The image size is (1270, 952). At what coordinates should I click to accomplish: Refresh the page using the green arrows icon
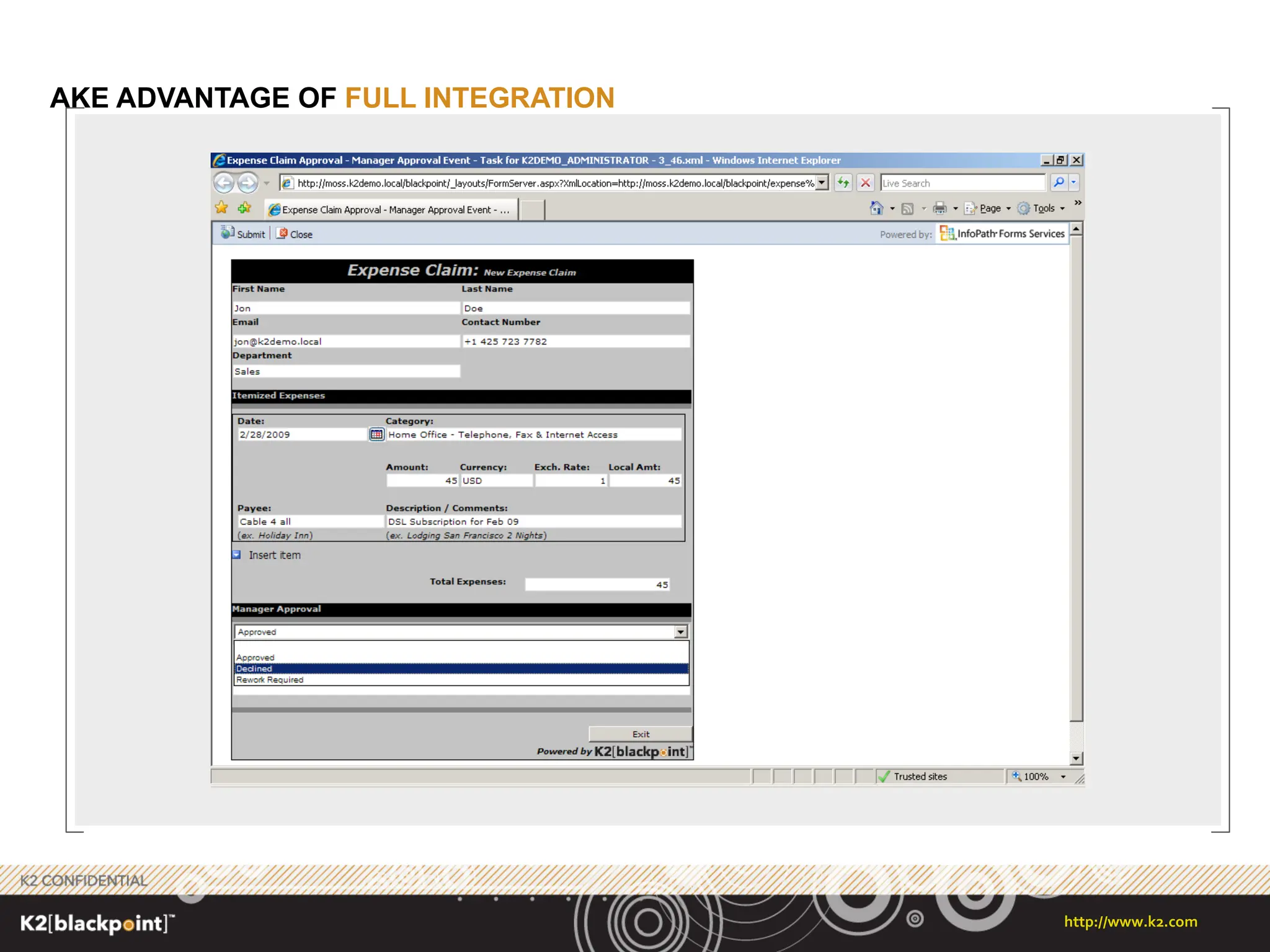point(843,183)
